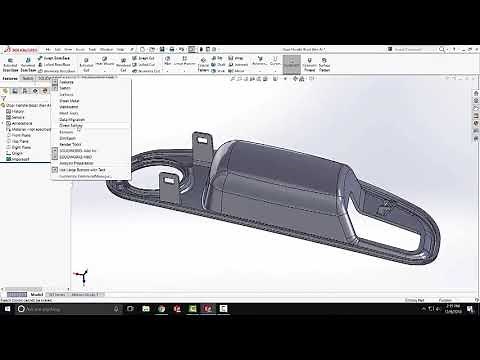This screenshot has width=480, height=360.
Task: Click Zoom to Fit in view toolbar
Action: [x=233, y=79]
